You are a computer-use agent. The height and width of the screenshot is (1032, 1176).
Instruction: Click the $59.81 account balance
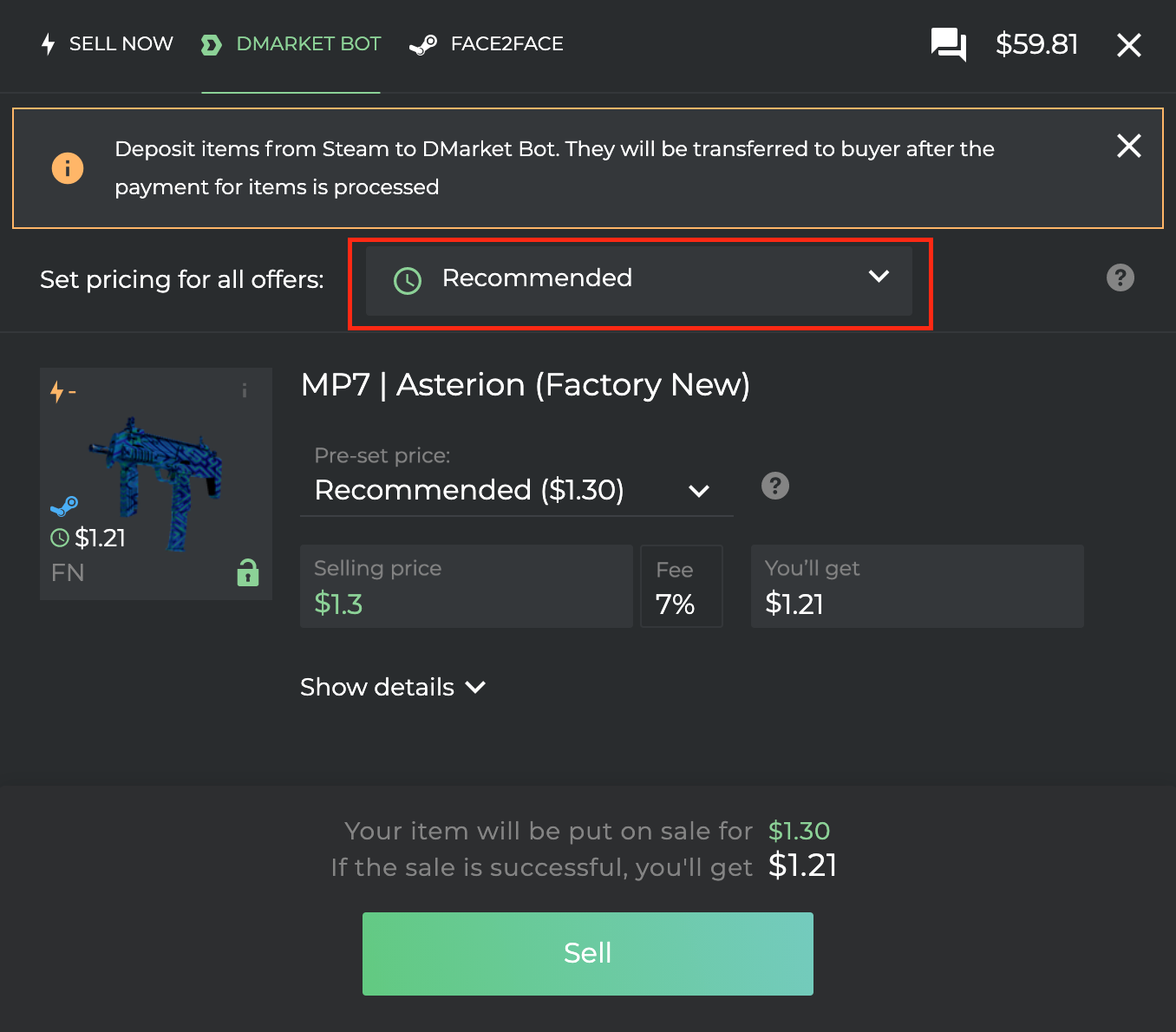tap(1036, 44)
